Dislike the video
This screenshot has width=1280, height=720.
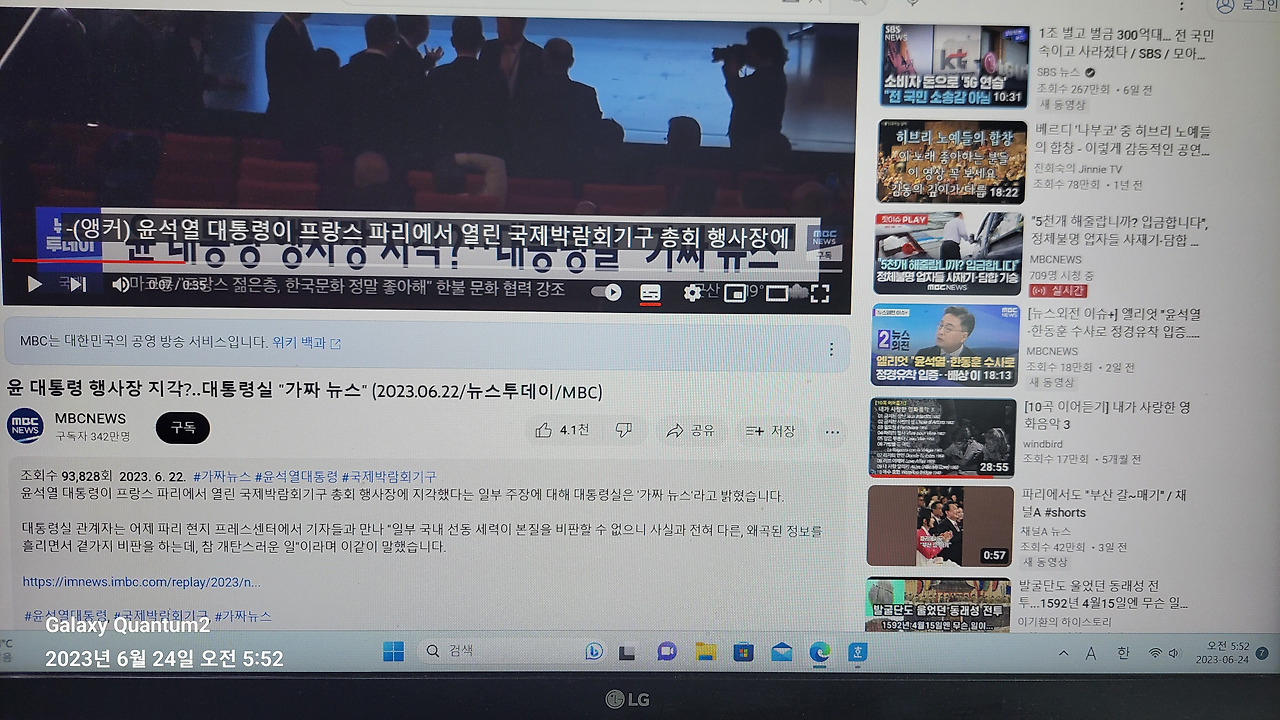624,430
